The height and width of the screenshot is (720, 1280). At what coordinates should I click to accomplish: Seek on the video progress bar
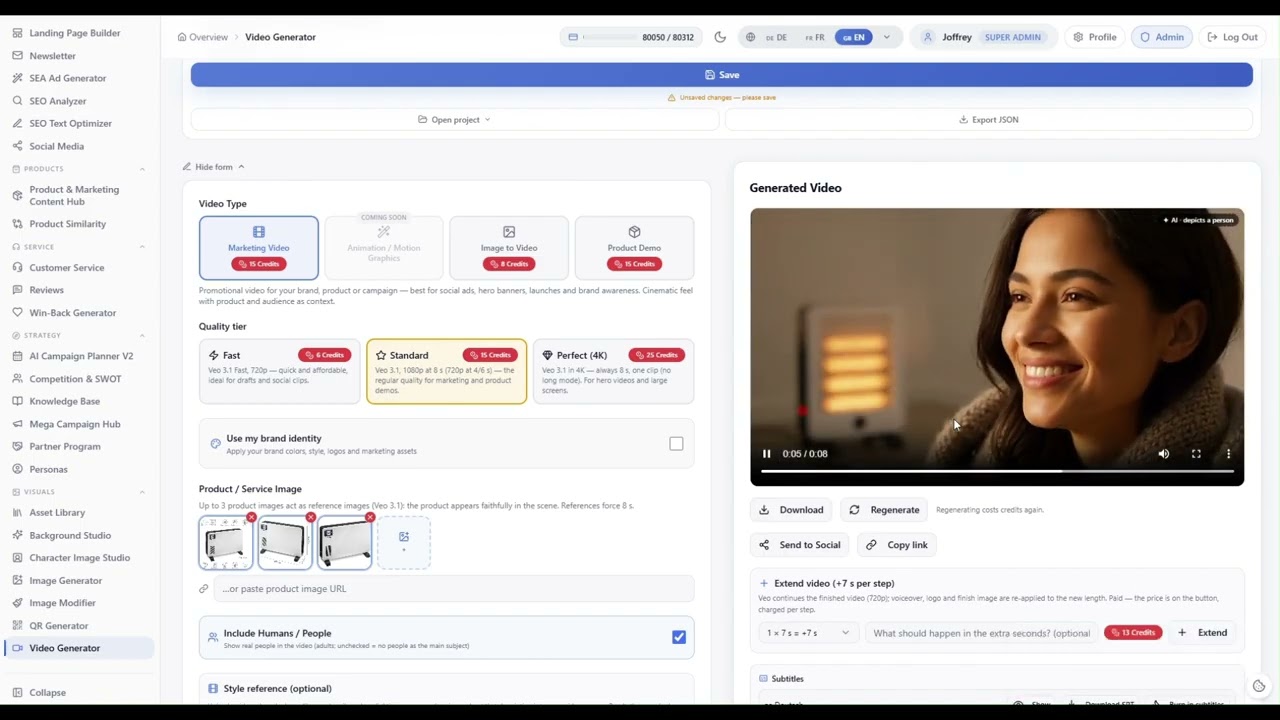997,471
